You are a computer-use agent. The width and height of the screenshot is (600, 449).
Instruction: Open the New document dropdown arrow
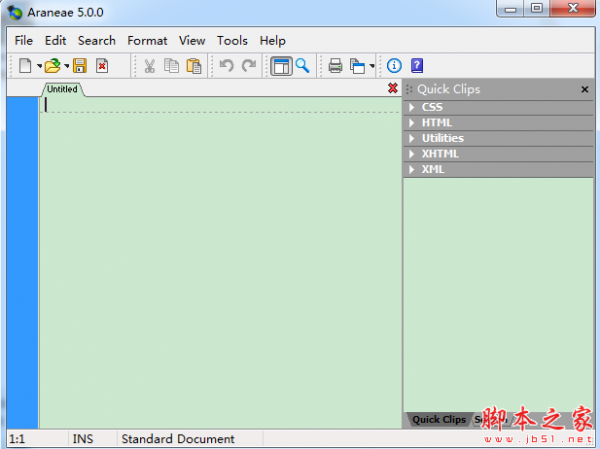pyautogui.click(x=39, y=66)
